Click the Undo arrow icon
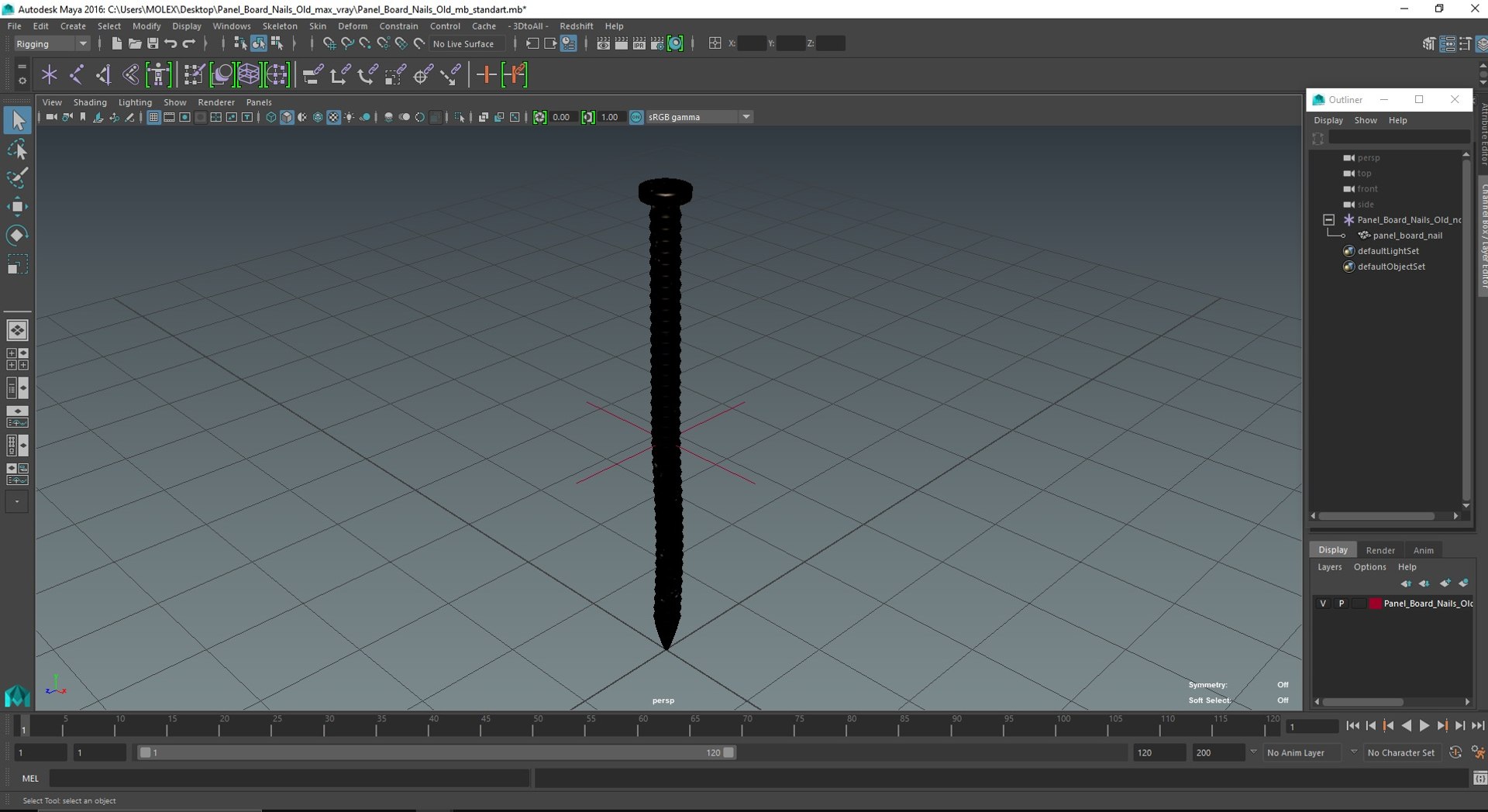 pos(170,43)
